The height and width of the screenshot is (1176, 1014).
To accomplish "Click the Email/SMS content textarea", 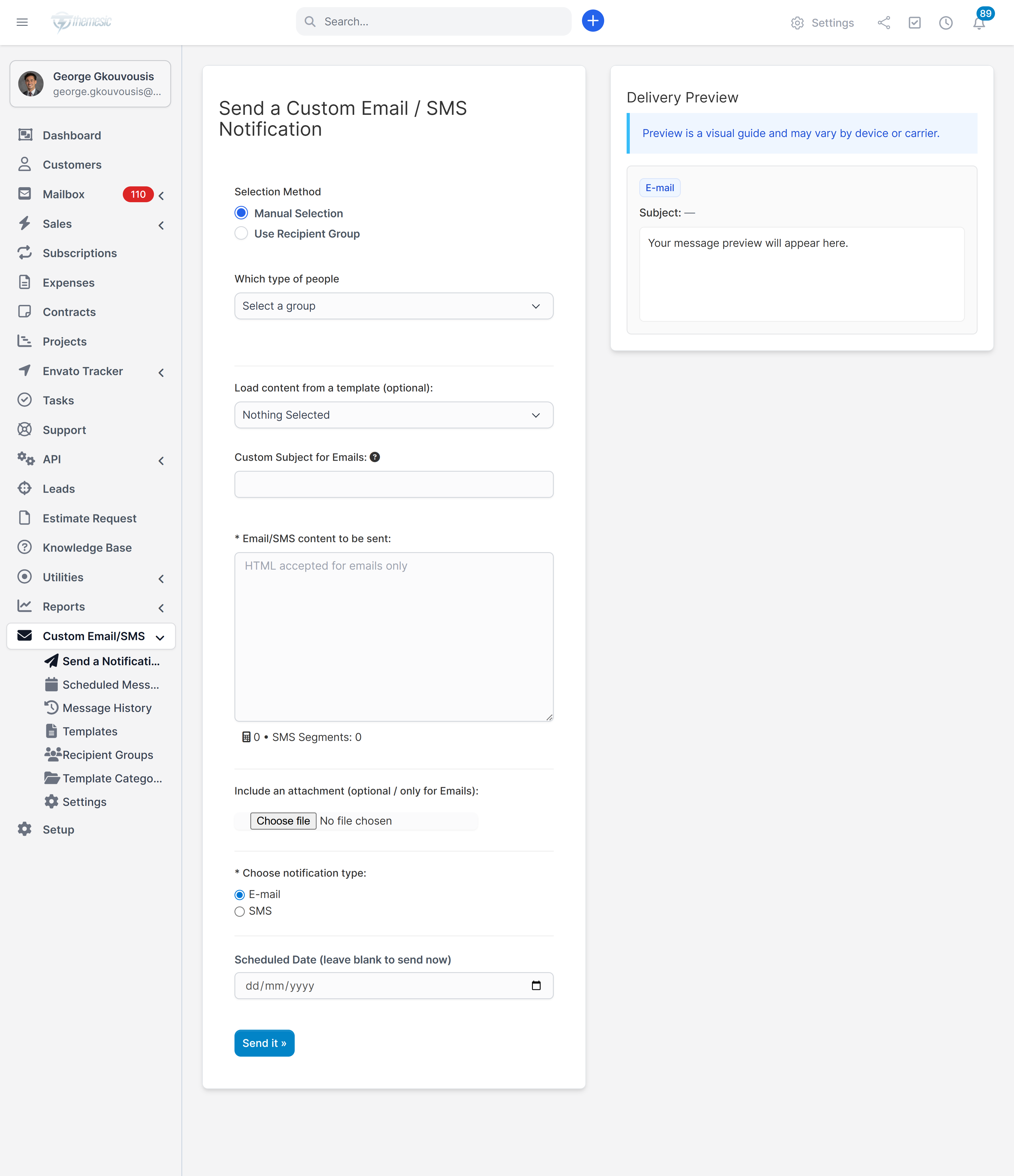I will (393, 636).
